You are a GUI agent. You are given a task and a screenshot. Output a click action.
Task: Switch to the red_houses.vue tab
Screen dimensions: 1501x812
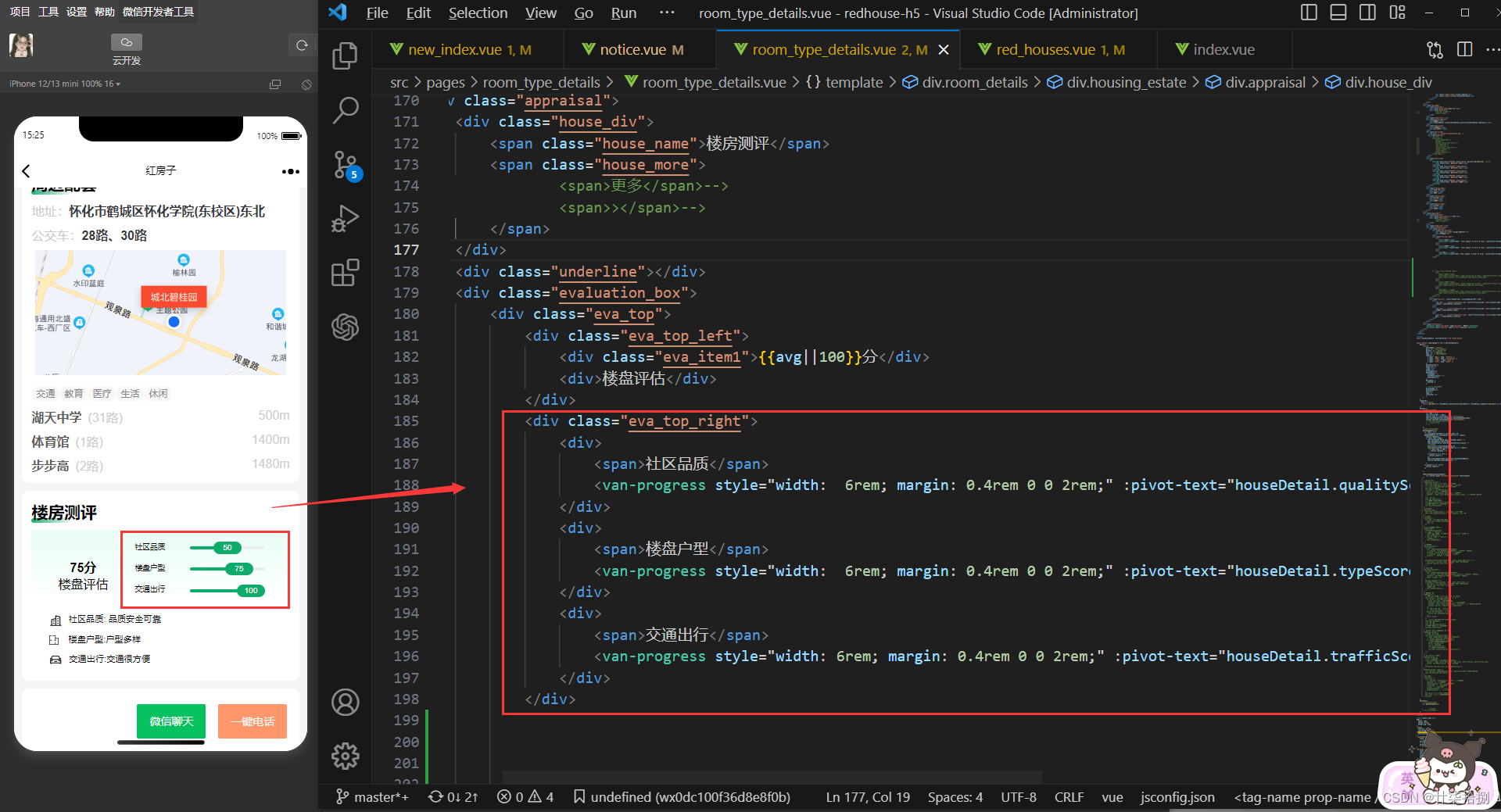1060,49
